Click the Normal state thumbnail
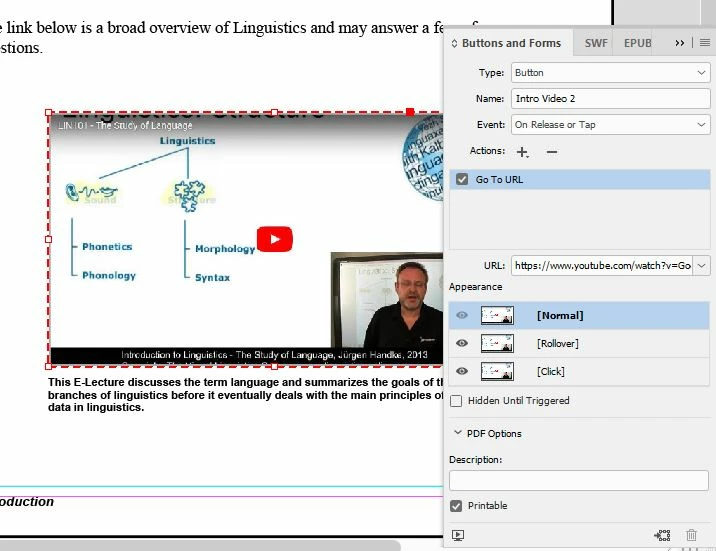 (497, 315)
